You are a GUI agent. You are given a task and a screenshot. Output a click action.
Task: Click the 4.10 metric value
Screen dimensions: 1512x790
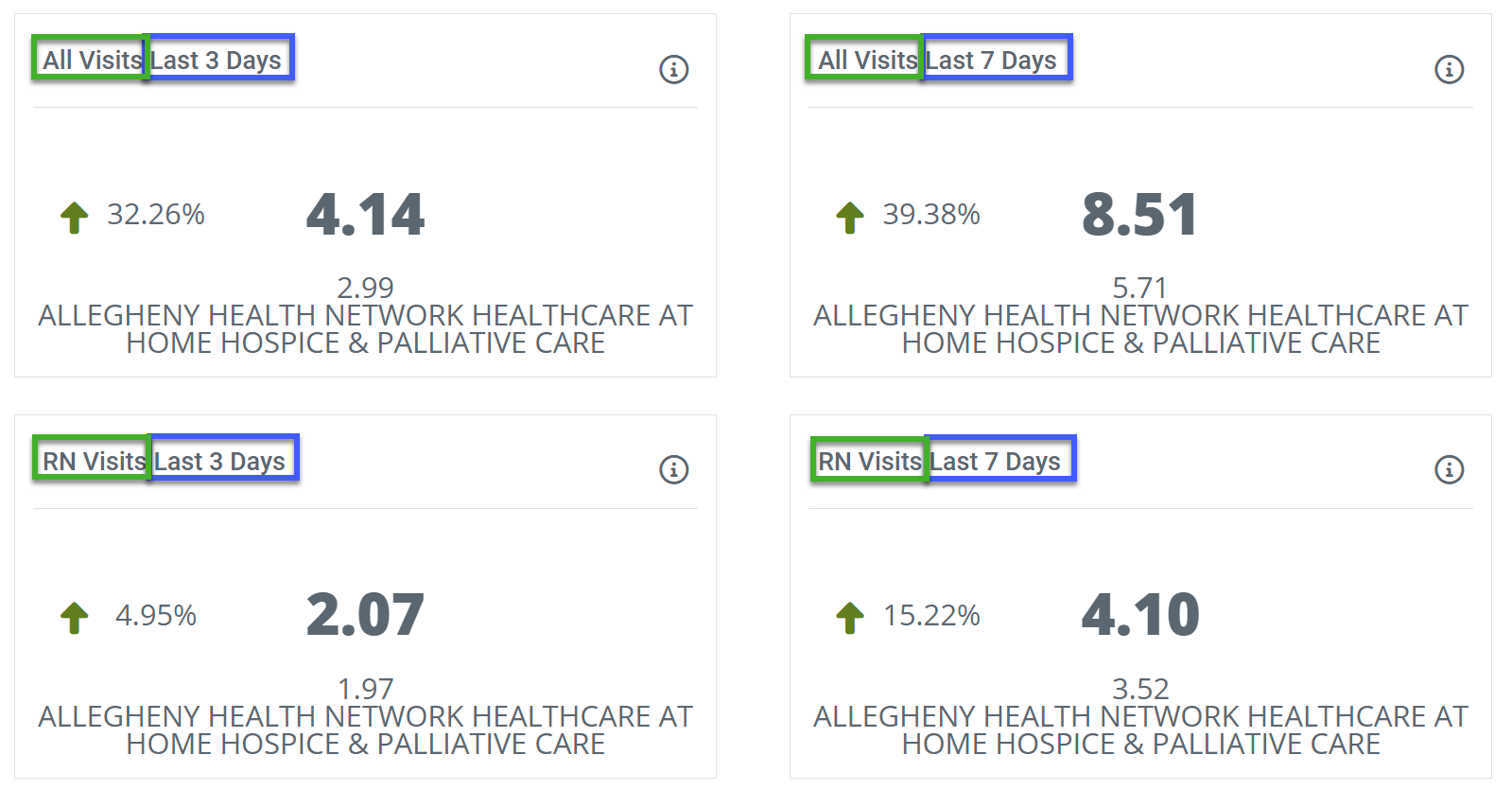(x=1140, y=615)
